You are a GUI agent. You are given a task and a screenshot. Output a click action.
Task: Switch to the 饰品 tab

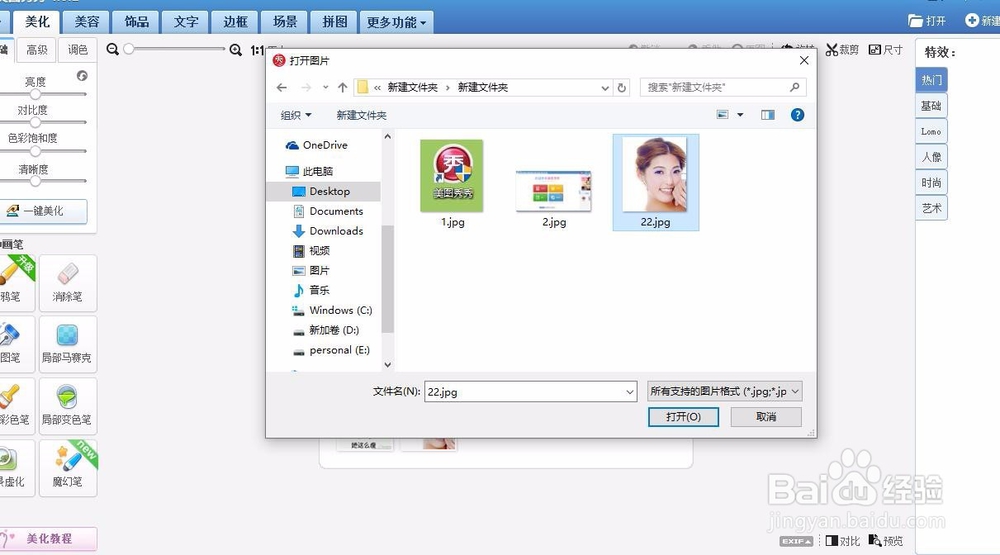tap(136, 22)
